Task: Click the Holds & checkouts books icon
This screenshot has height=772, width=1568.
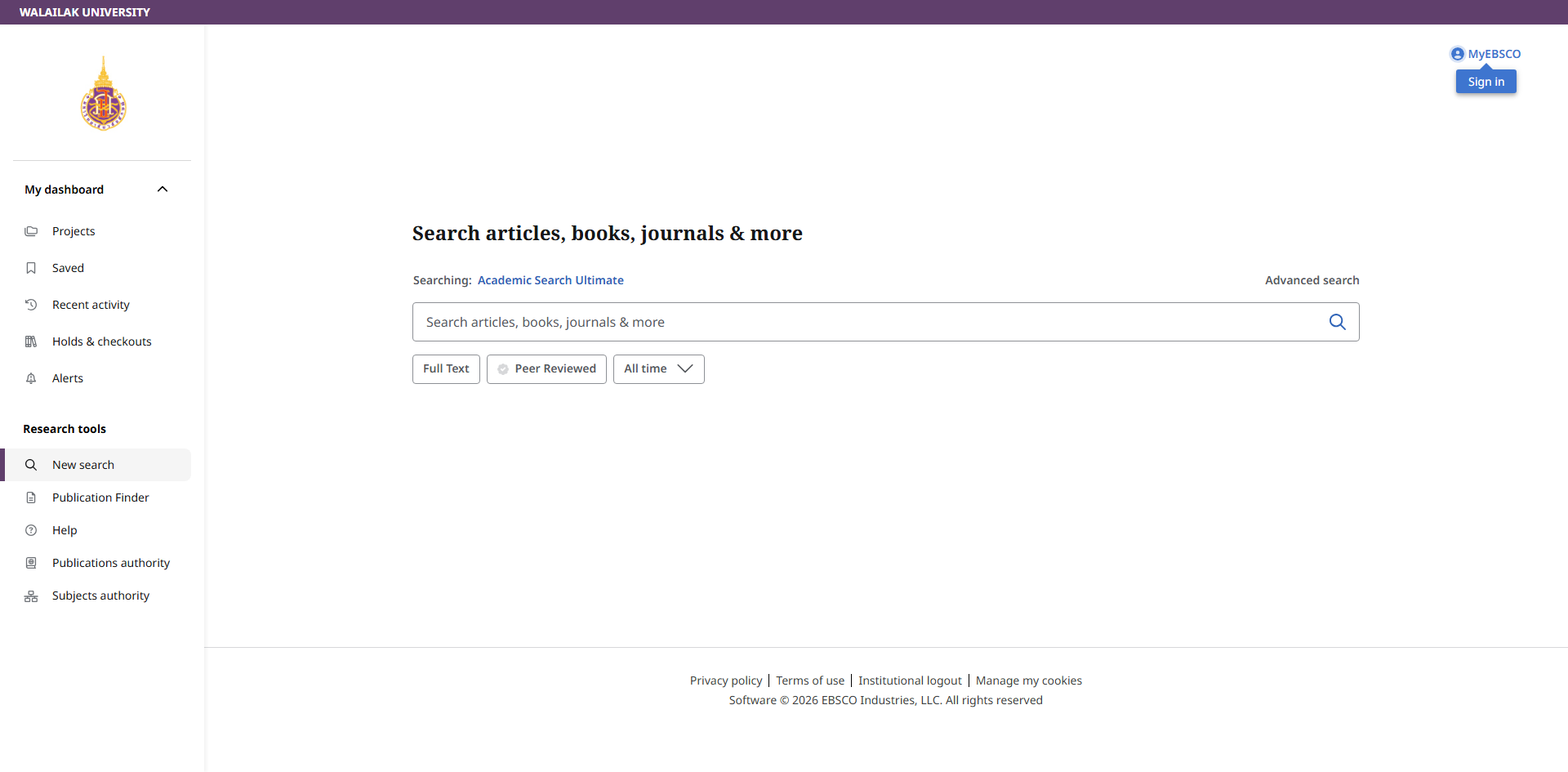Action: pyautogui.click(x=31, y=341)
